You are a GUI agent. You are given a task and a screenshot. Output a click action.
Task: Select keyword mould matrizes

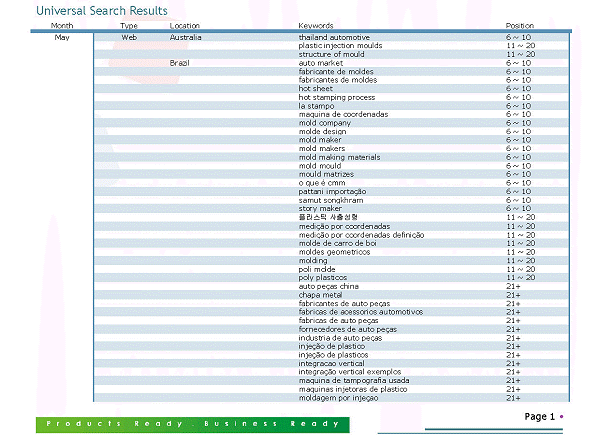coord(326,174)
